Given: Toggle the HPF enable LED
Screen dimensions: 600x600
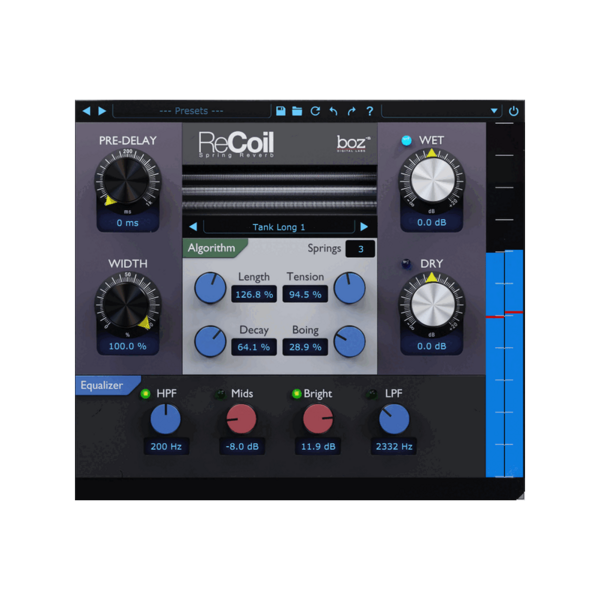Looking at the screenshot, I should [x=145, y=393].
